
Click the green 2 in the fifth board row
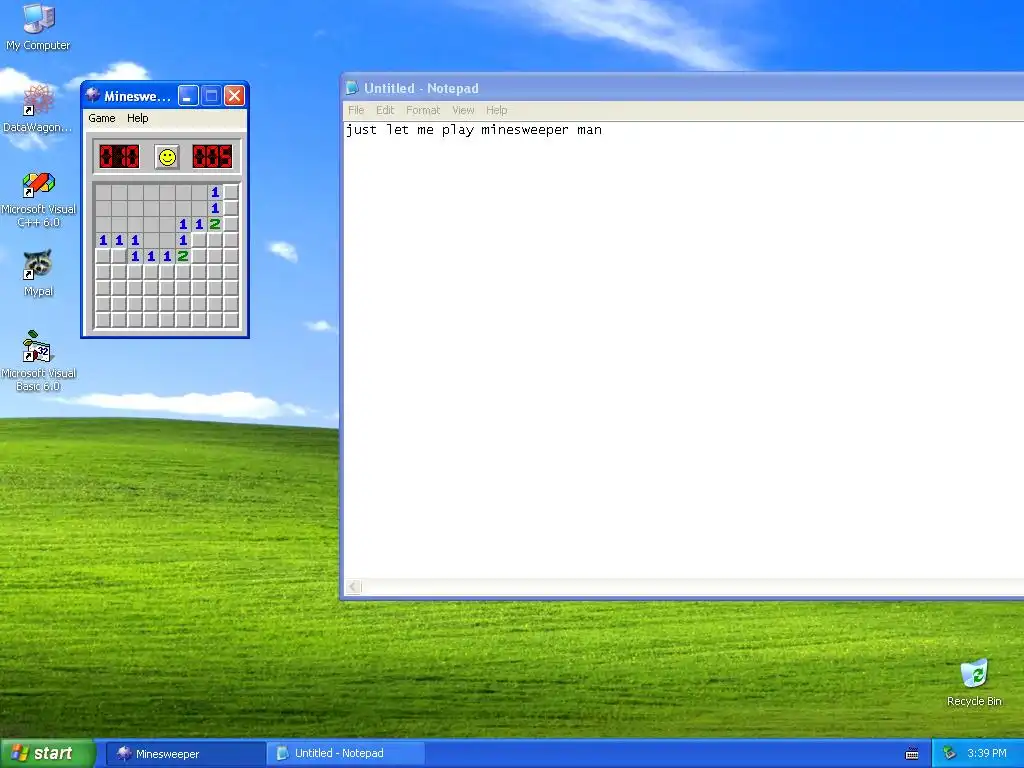[183, 256]
